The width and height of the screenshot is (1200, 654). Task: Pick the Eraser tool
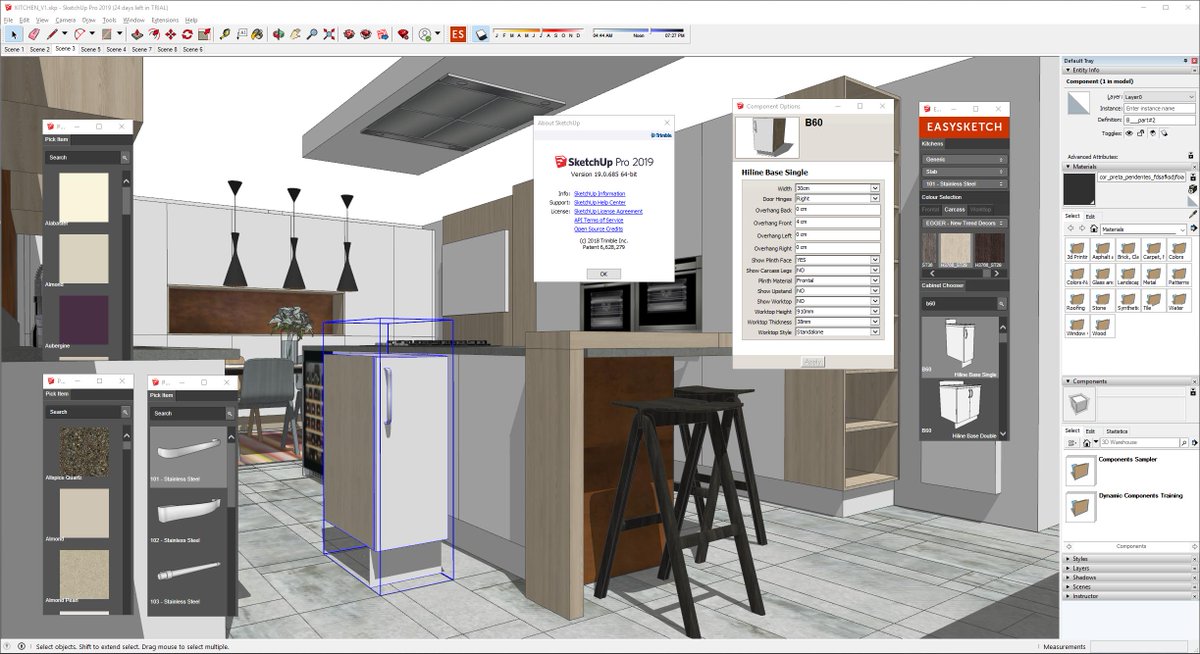[34, 34]
